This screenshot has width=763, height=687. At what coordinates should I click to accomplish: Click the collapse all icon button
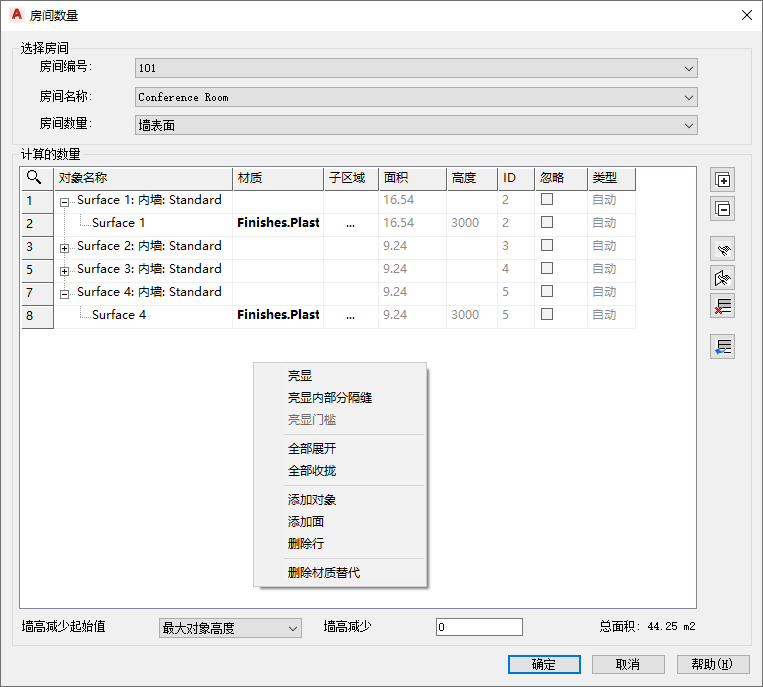pyautogui.click(x=722, y=209)
